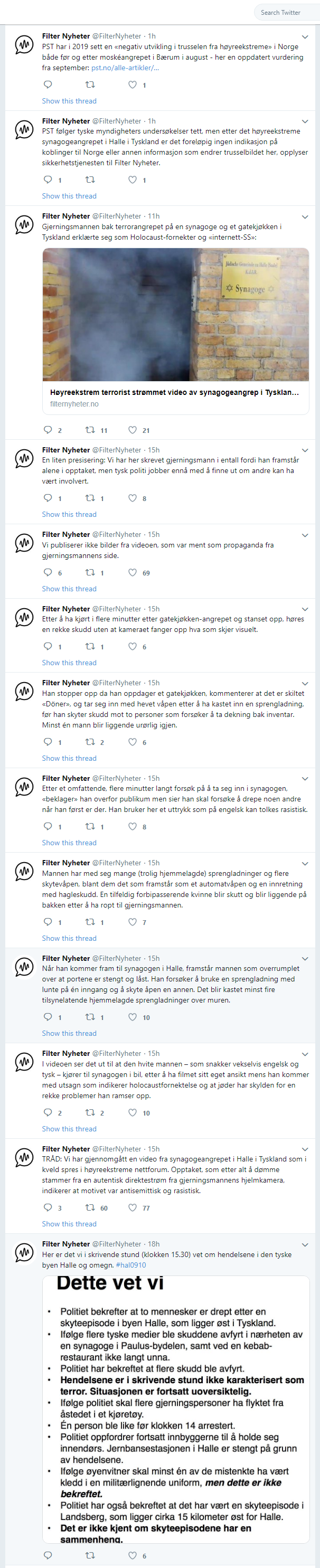
Task: Like the 'Vi publiserer ikke bilder' tweet
Action: (133, 572)
